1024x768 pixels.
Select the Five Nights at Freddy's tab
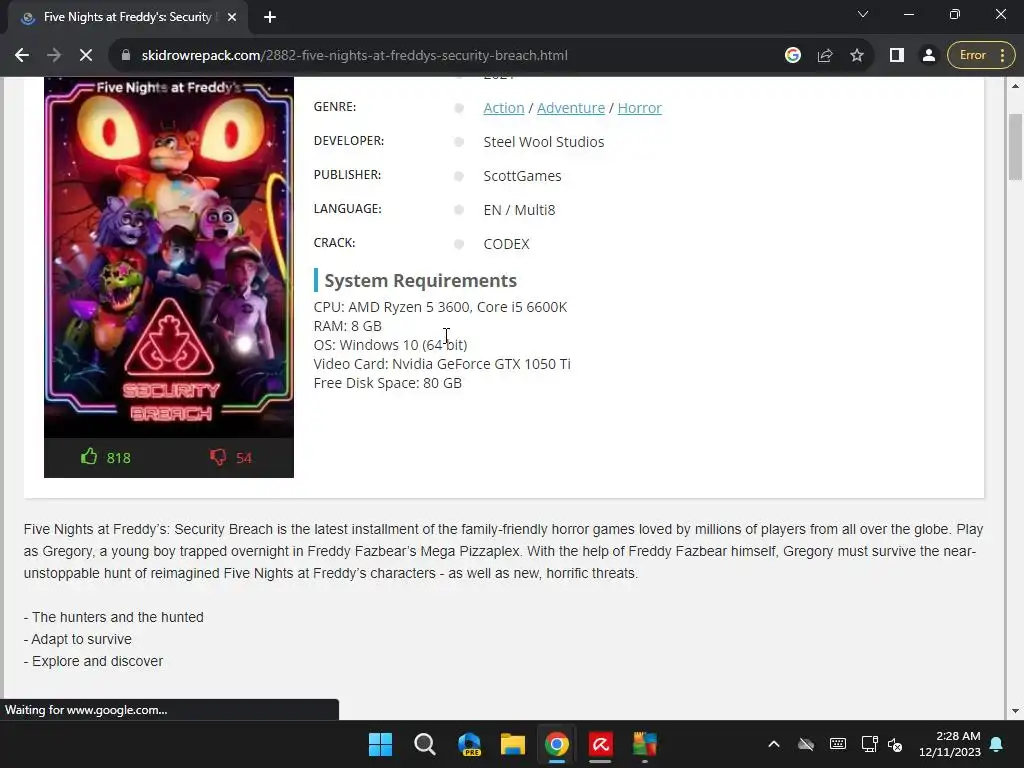(128, 17)
